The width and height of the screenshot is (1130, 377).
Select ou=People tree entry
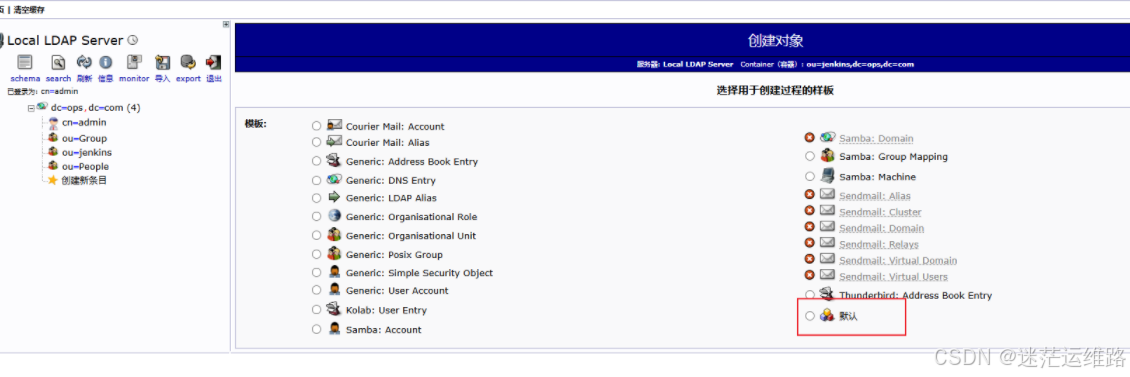point(85,167)
